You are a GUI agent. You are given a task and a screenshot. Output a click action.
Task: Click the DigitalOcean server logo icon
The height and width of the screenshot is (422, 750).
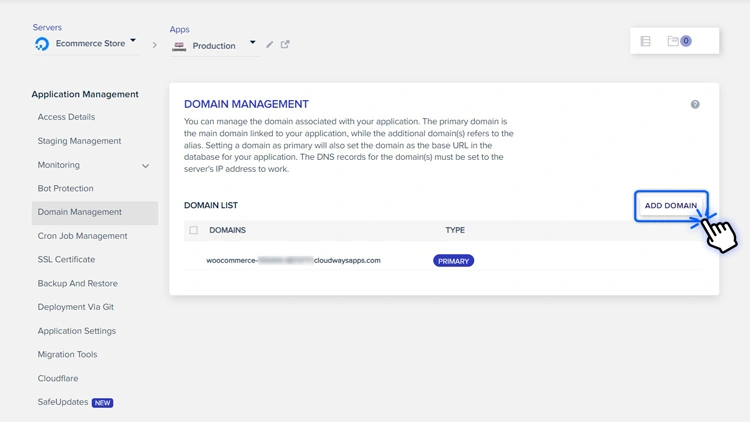click(x=42, y=44)
